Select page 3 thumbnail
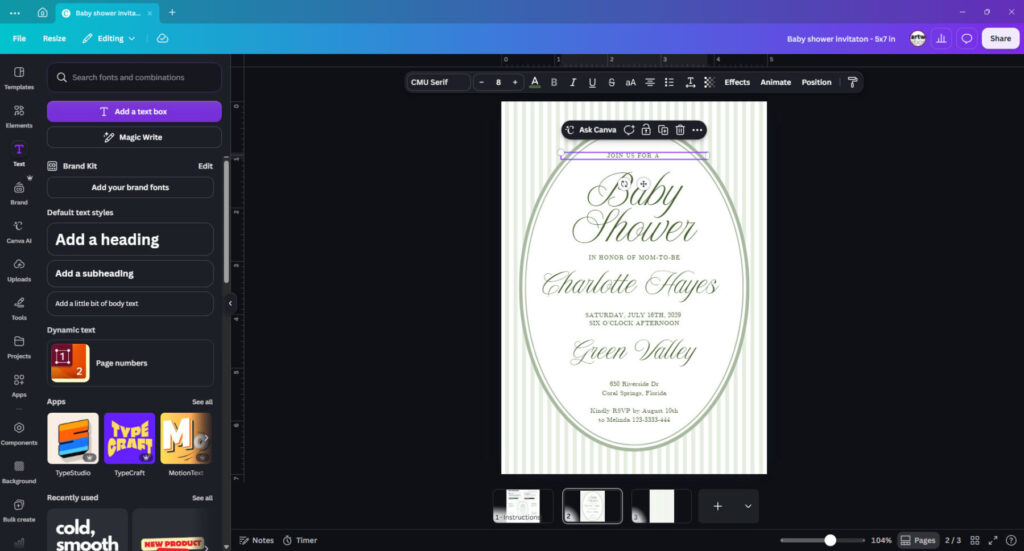The width and height of the screenshot is (1024, 551). (x=661, y=506)
